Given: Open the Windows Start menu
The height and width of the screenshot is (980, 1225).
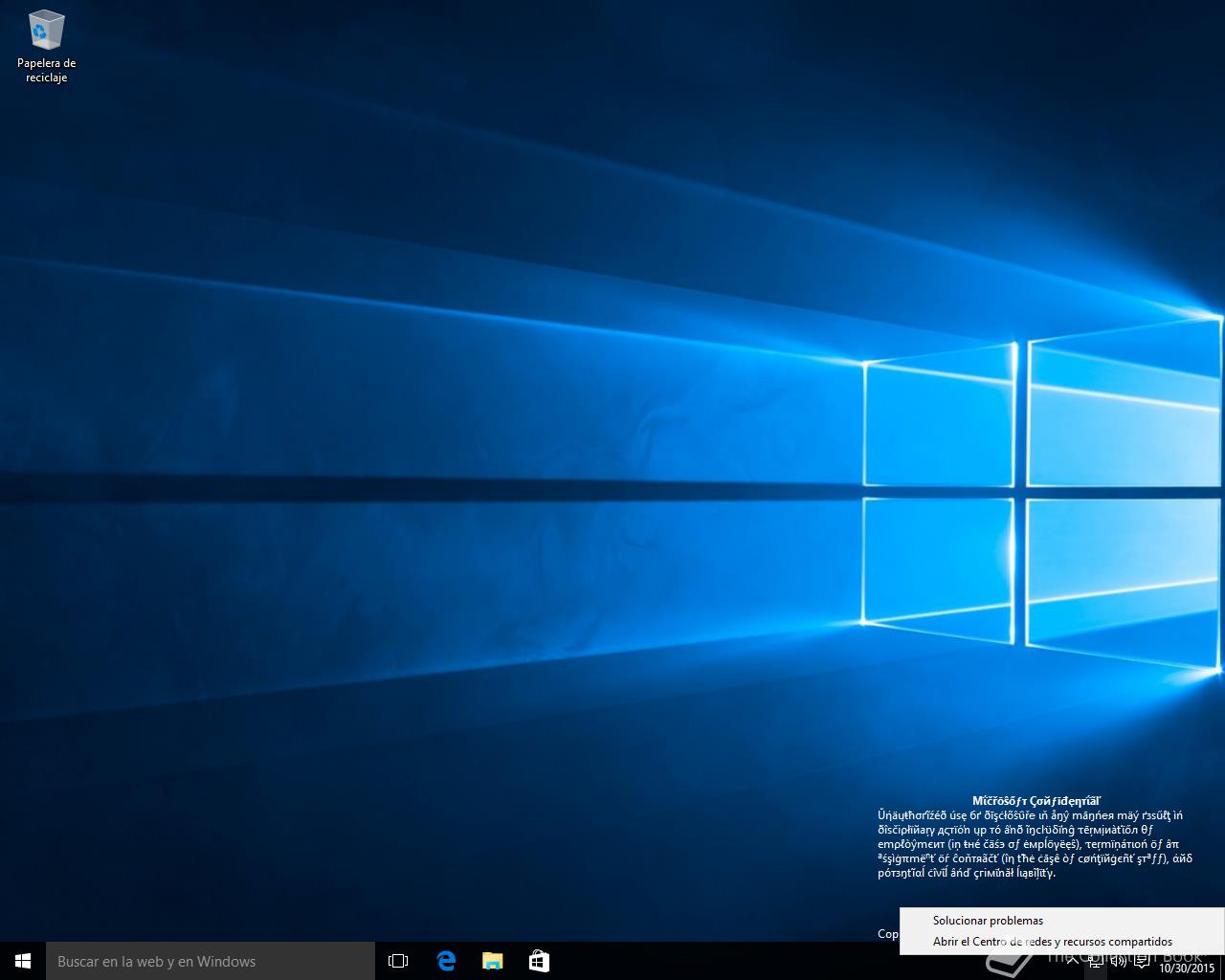Looking at the screenshot, I should point(23,961).
